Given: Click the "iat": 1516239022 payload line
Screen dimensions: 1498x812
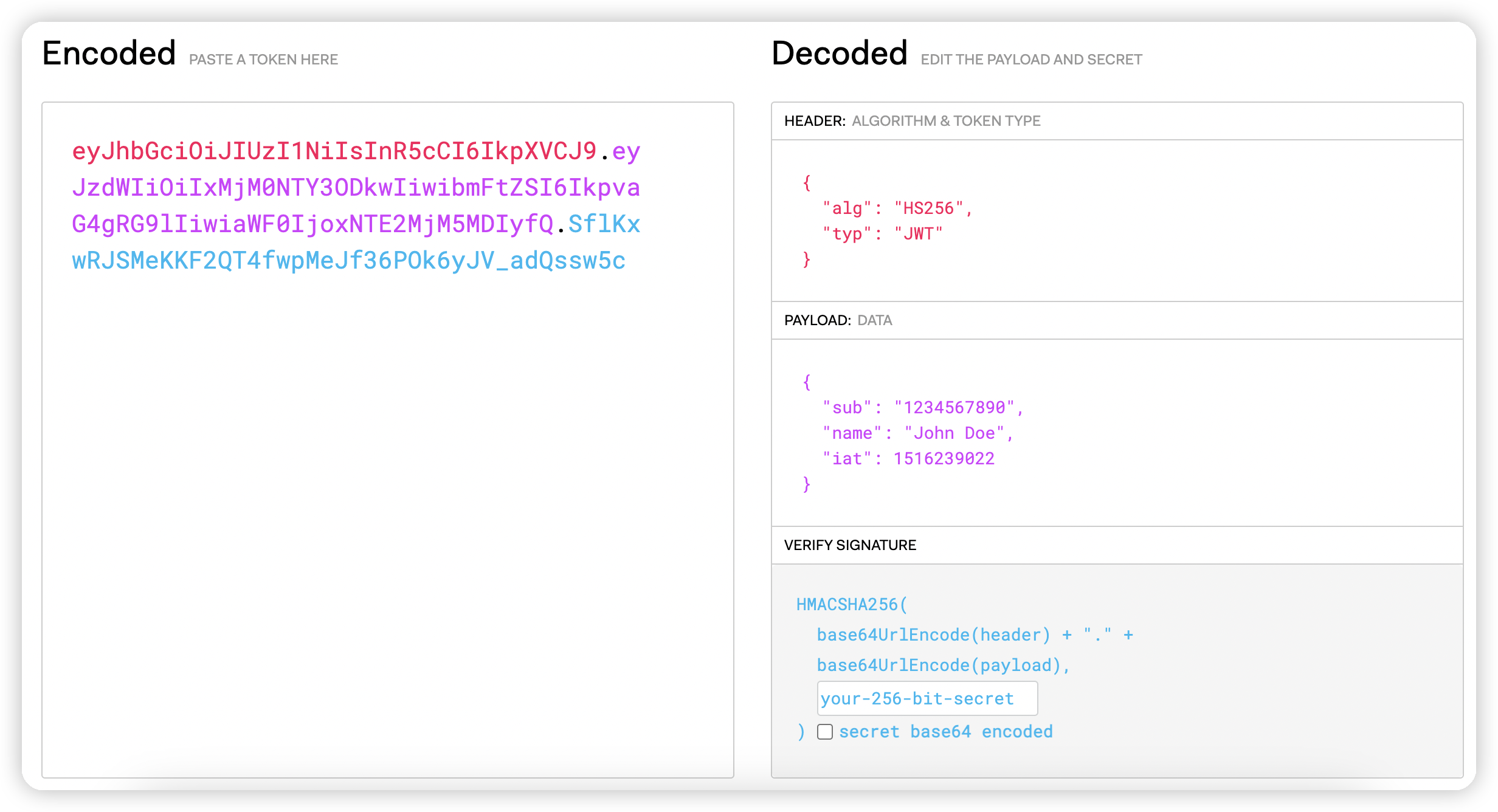Looking at the screenshot, I should click(908, 459).
